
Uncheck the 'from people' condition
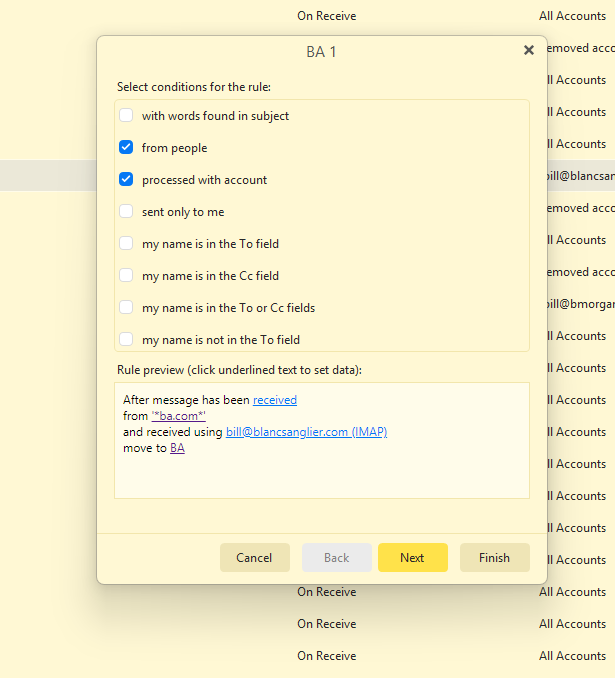126,148
